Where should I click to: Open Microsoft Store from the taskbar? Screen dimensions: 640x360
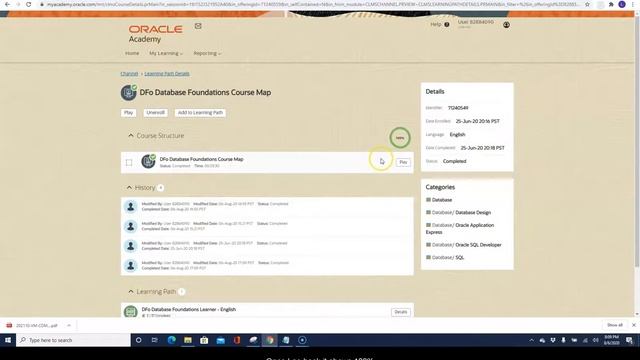tap(204, 340)
